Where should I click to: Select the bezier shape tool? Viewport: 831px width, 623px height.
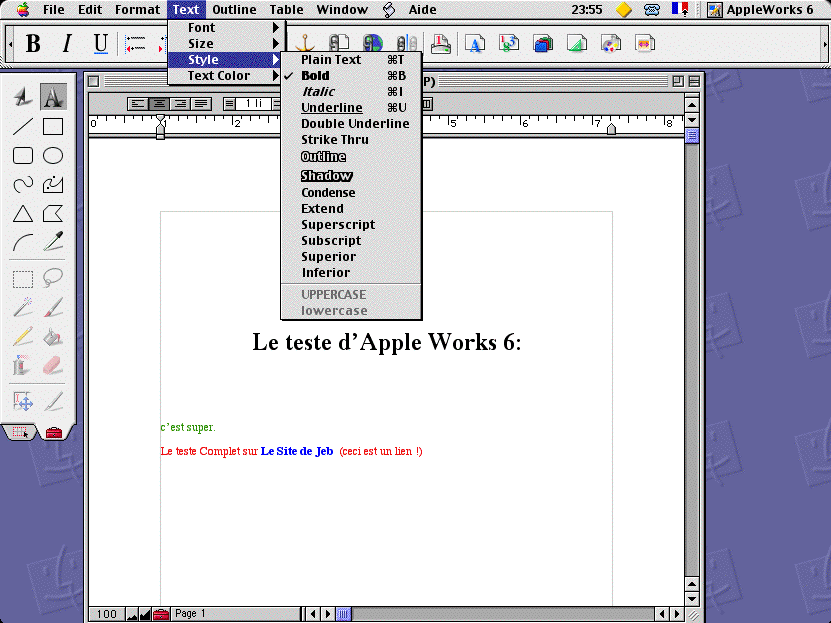pos(53,185)
